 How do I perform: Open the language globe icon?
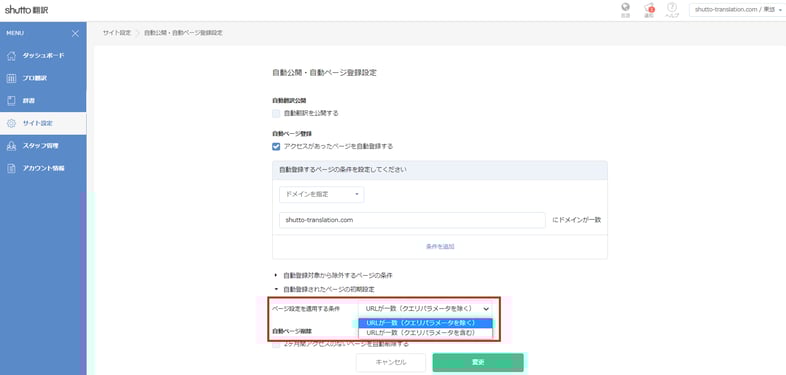[x=625, y=8]
